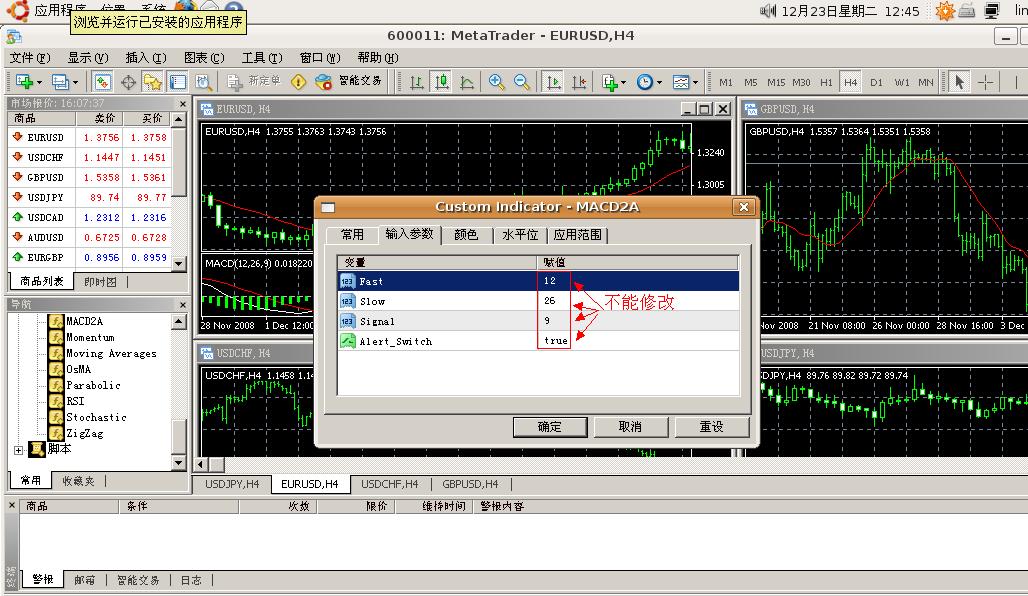1028x596 pixels.
Task: Zoom in on the chart
Action: (496, 82)
